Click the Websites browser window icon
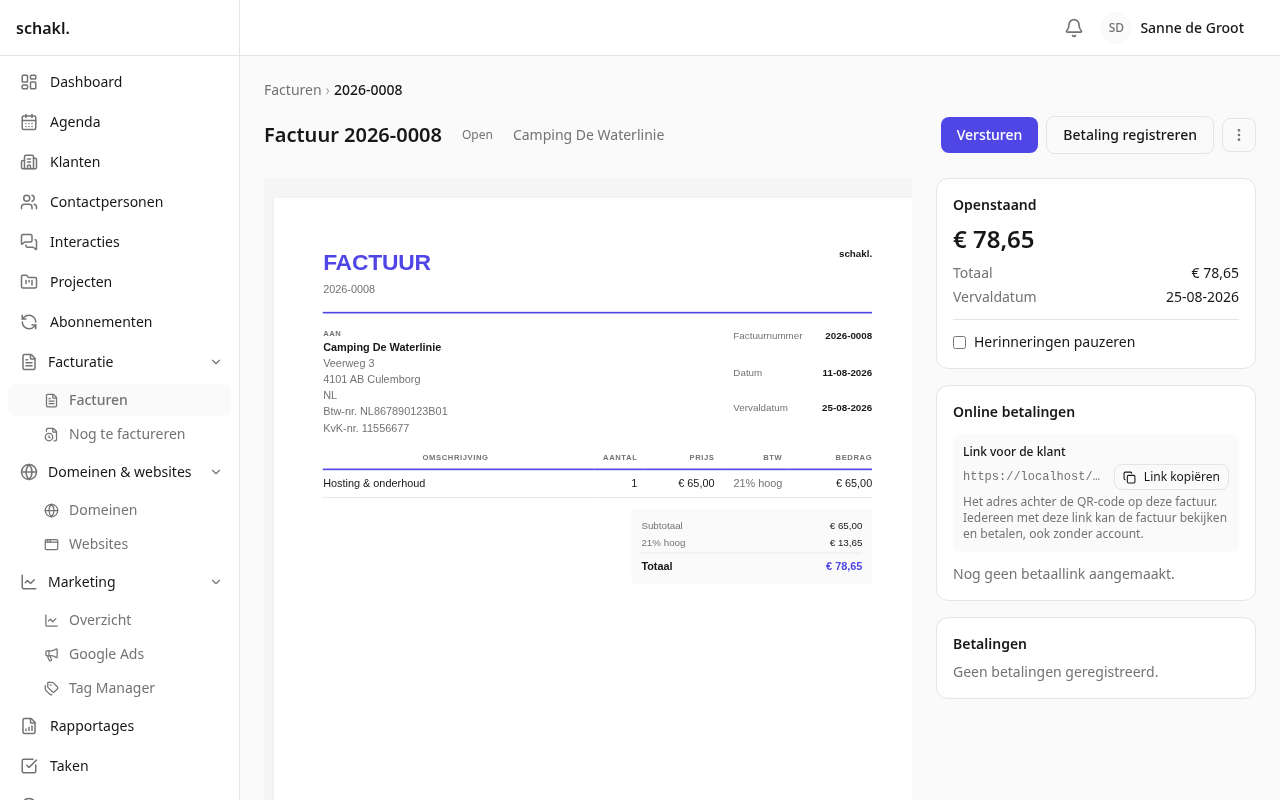 [x=51, y=544]
